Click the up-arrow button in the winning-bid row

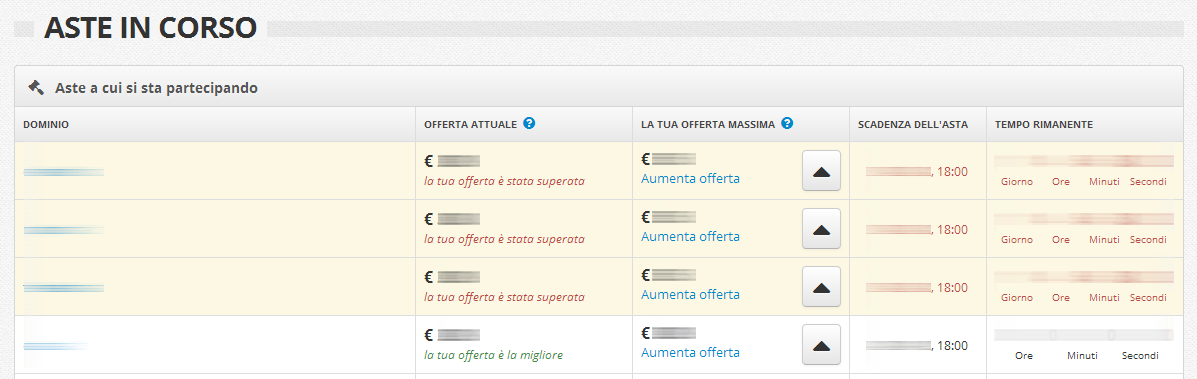point(821,345)
